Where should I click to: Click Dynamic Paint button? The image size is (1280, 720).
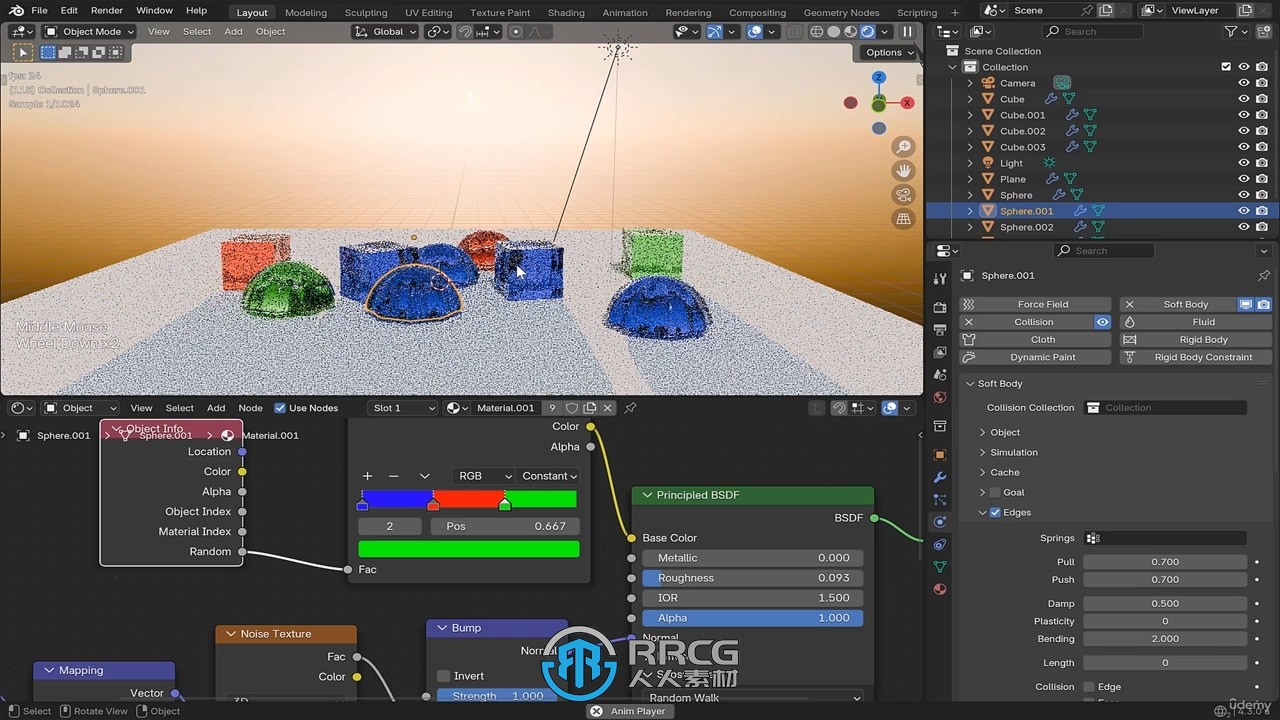(1035, 357)
